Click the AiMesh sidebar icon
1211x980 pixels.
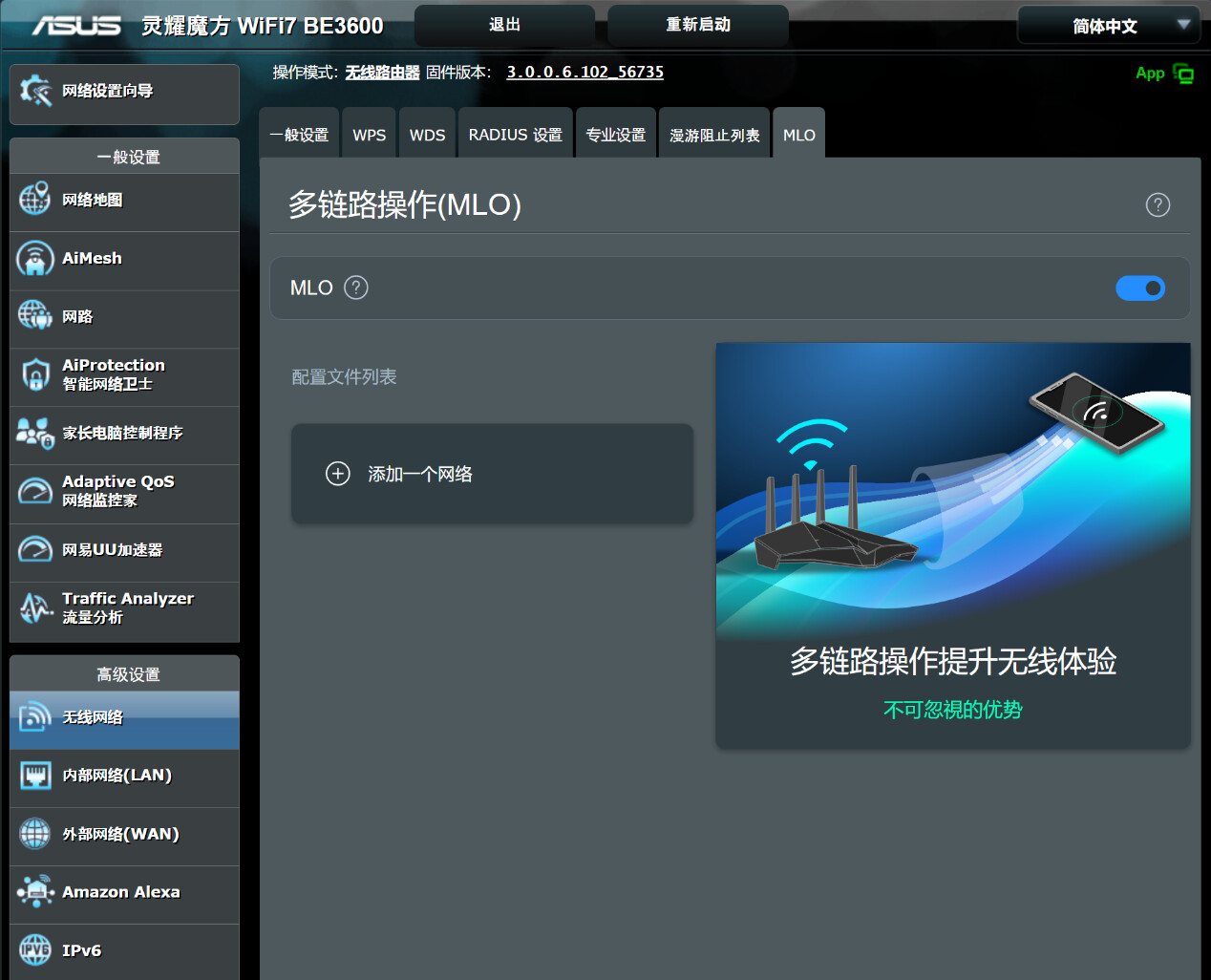point(34,259)
